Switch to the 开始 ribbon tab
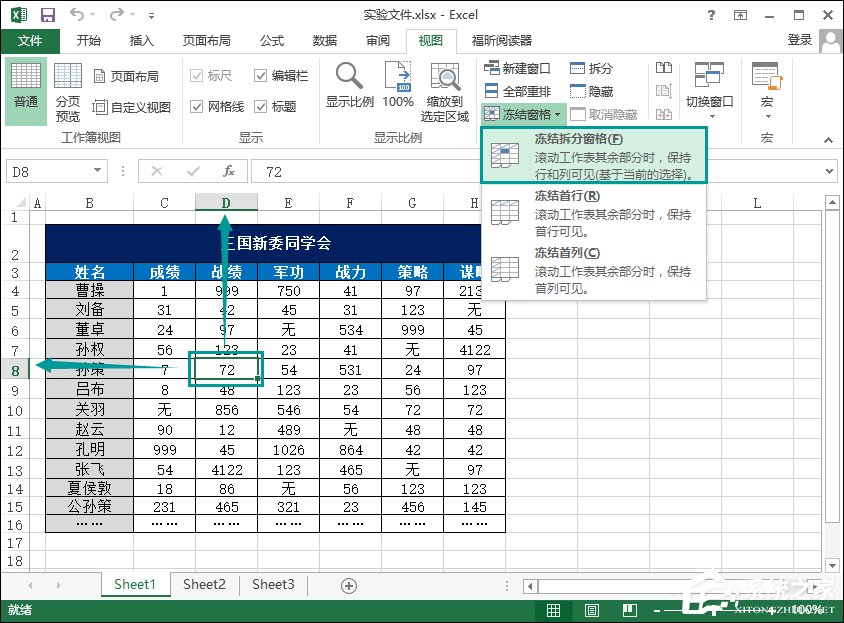The image size is (844, 623). click(x=89, y=42)
